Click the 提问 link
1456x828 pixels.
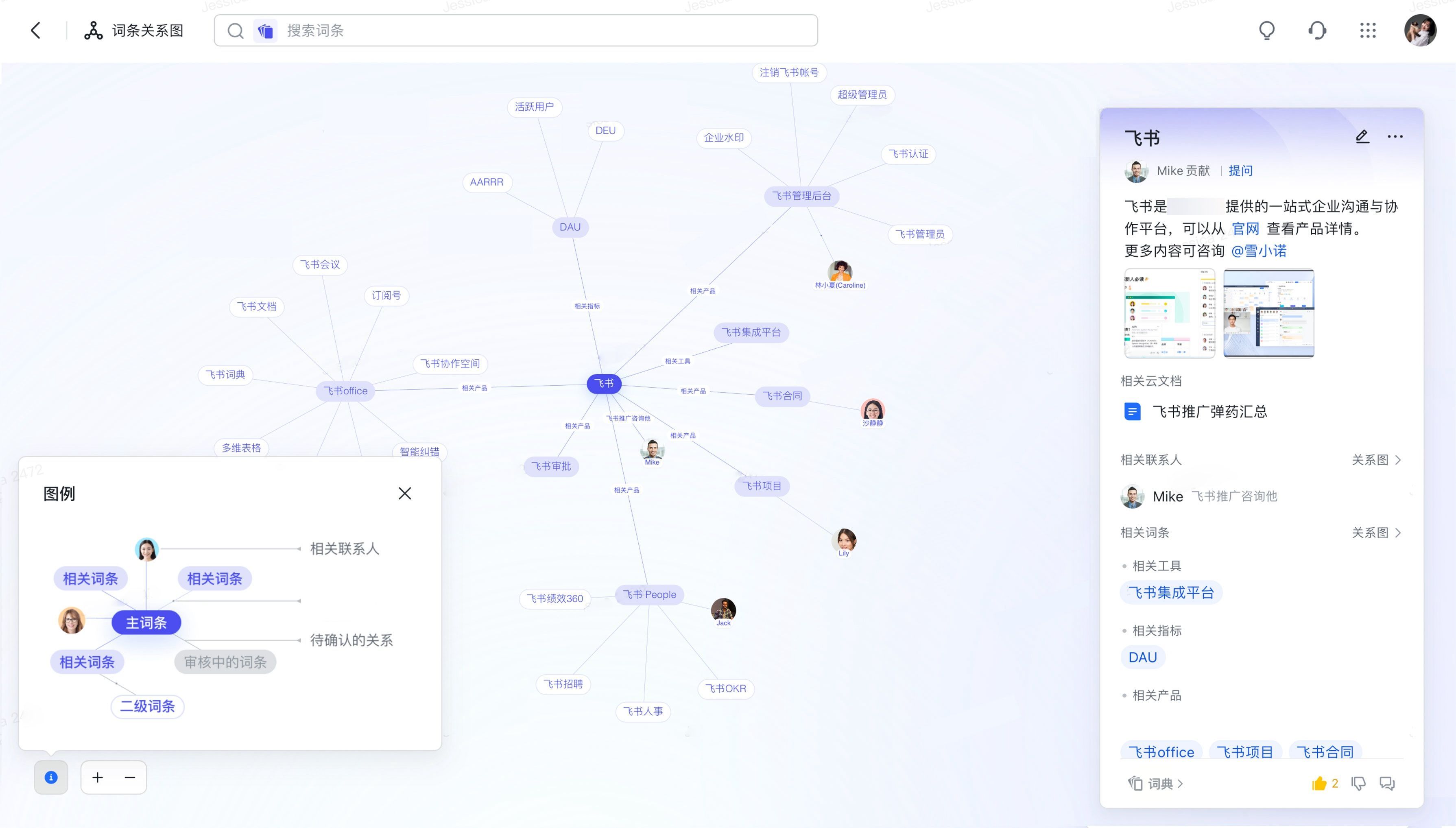(x=1240, y=170)
